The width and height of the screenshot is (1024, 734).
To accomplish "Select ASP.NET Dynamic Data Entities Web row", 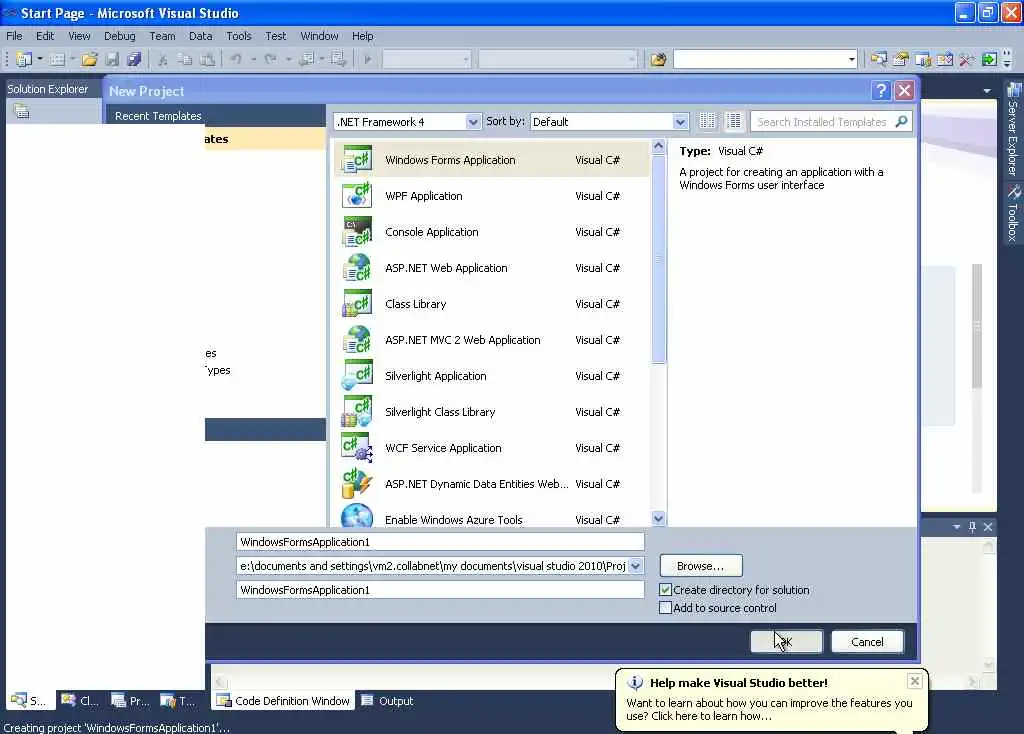I will (x=492, y=483).
